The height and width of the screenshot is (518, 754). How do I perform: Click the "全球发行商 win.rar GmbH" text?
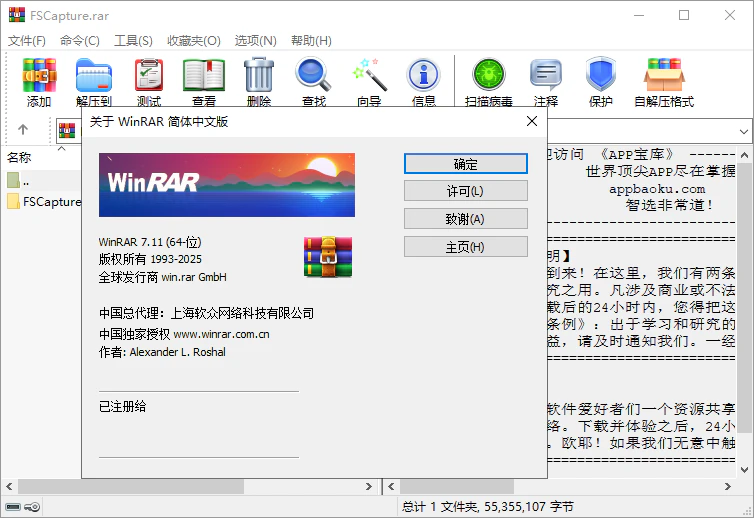pos(163,277)
